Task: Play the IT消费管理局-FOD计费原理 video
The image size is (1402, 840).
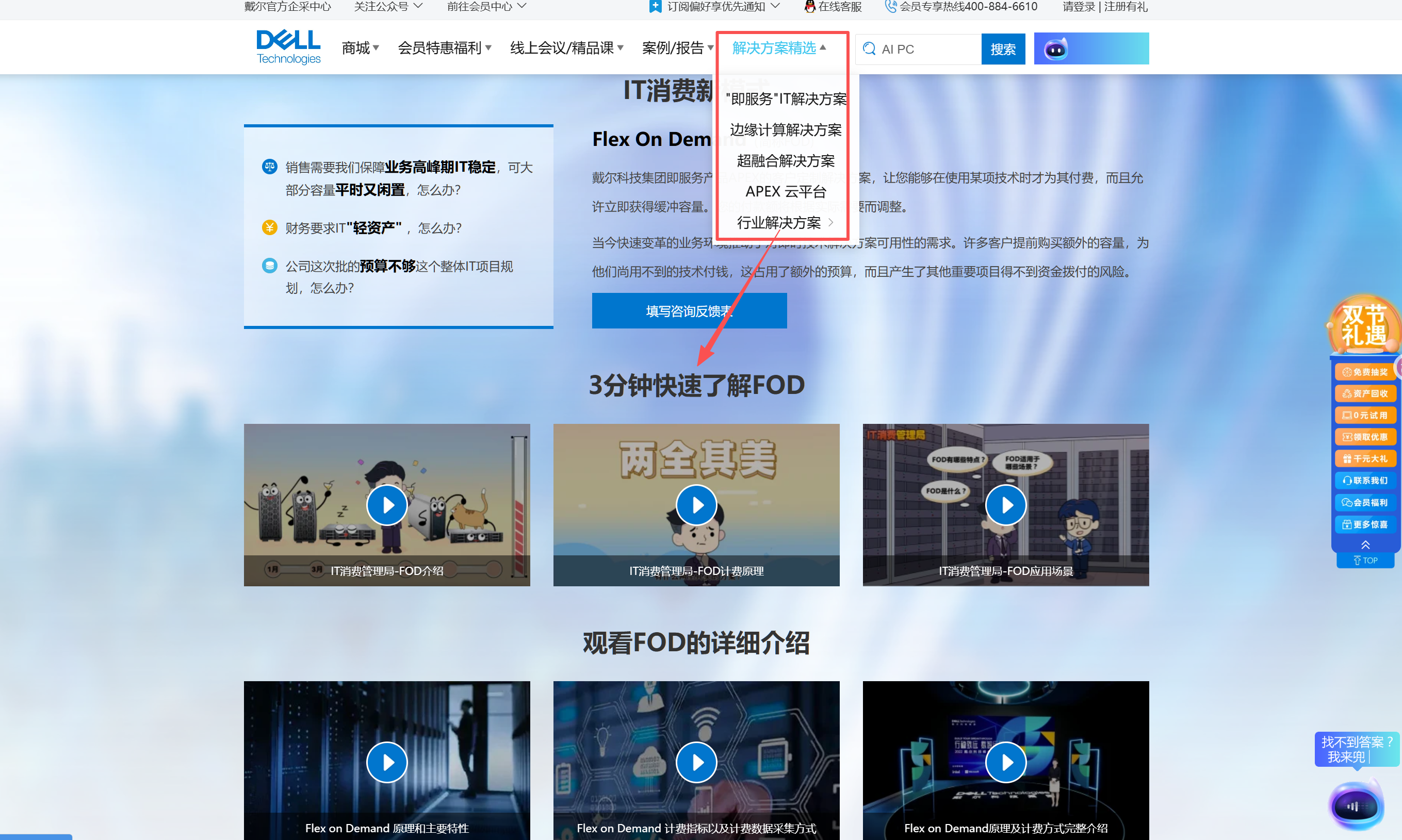Action: point(696,504)
